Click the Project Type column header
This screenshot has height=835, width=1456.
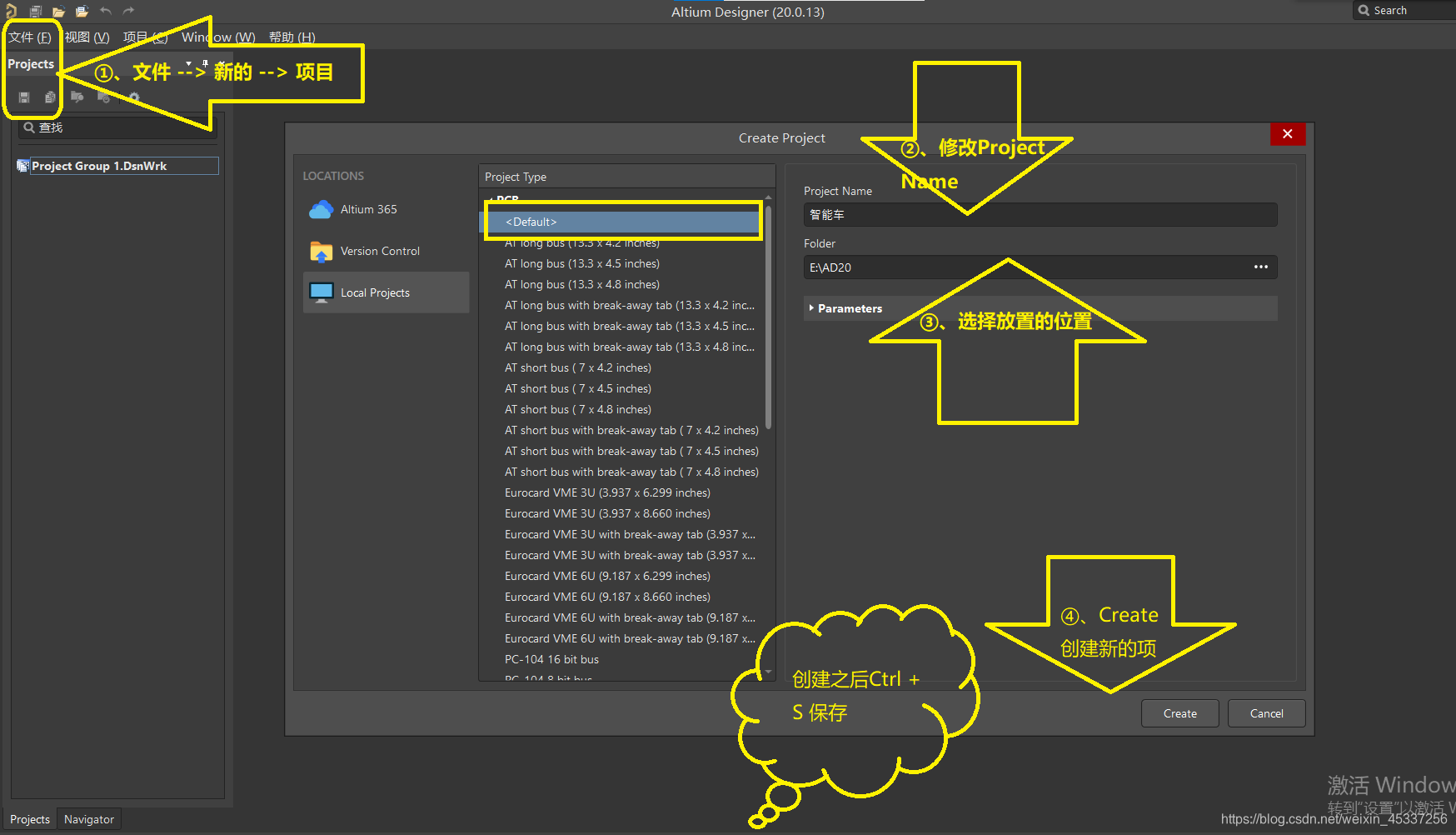626,177
